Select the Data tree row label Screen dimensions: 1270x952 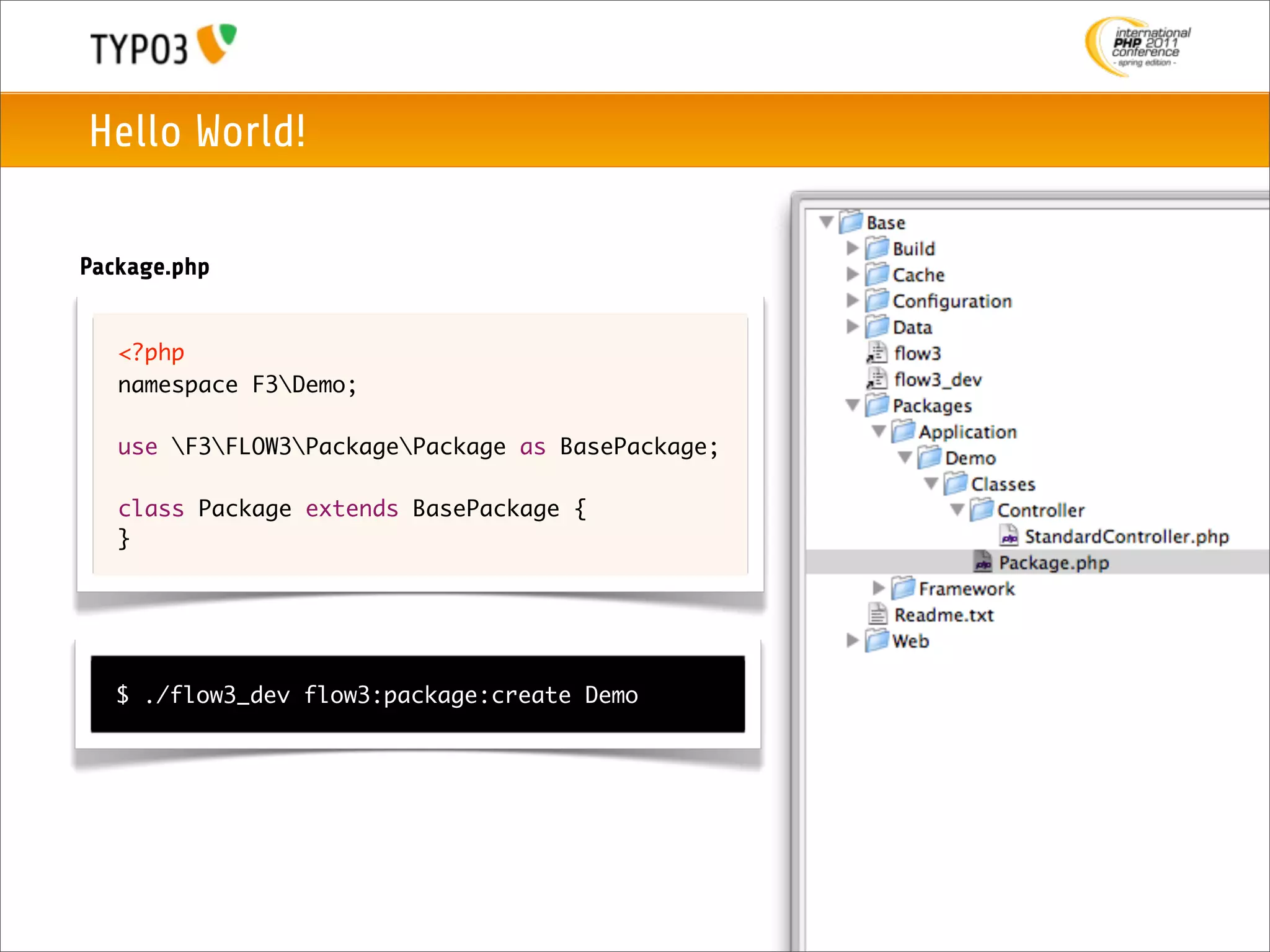point(912,327)
